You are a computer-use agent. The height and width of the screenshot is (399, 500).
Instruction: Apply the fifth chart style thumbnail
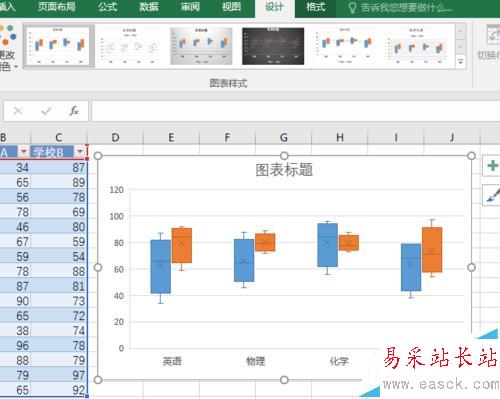345,46
